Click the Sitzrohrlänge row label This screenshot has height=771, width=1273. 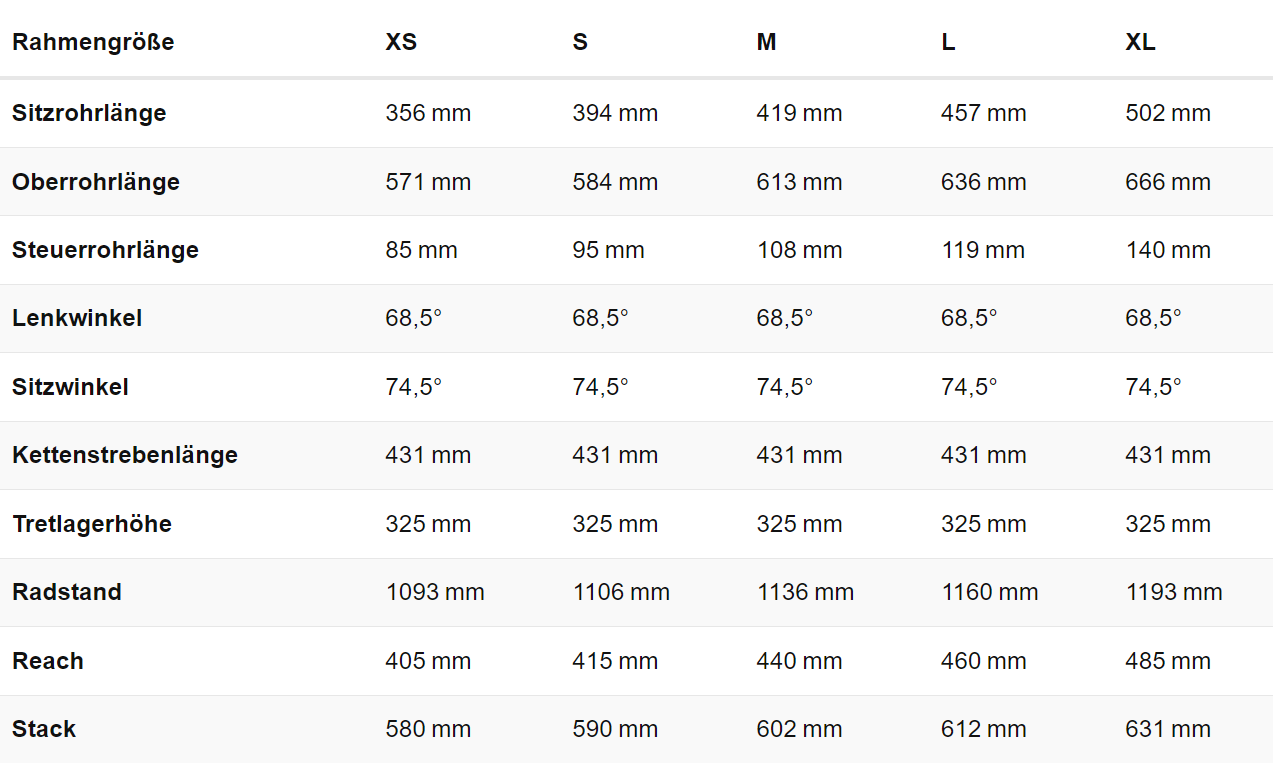coord(89,113)
